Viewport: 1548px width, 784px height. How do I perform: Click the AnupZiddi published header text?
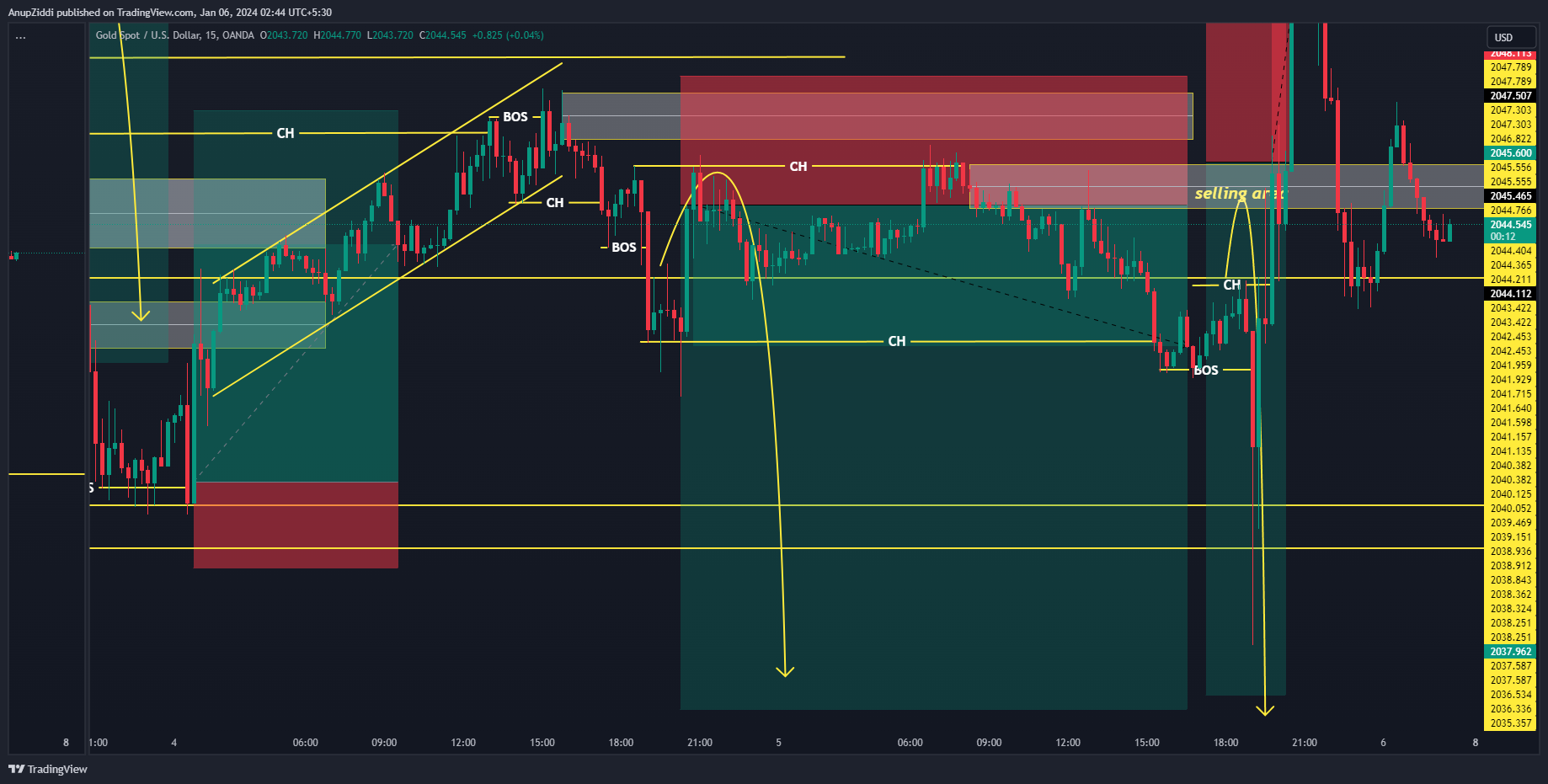coord(169,12)
